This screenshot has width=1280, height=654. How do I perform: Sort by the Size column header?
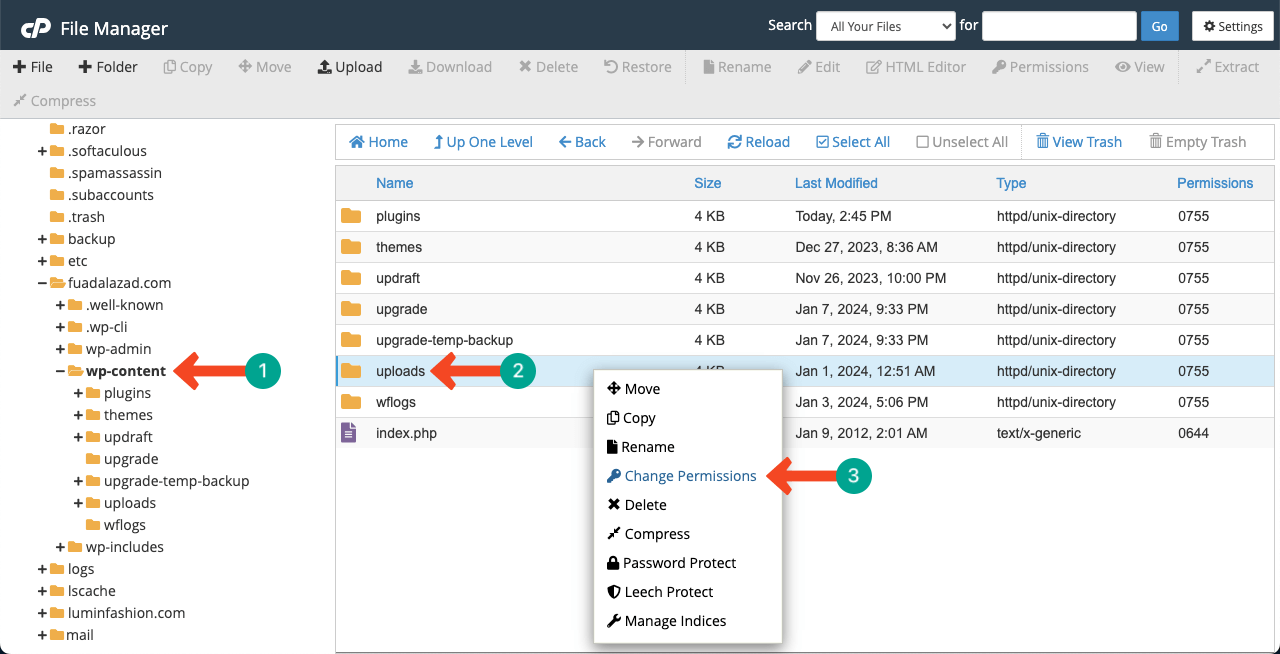[x=707, y=183]
